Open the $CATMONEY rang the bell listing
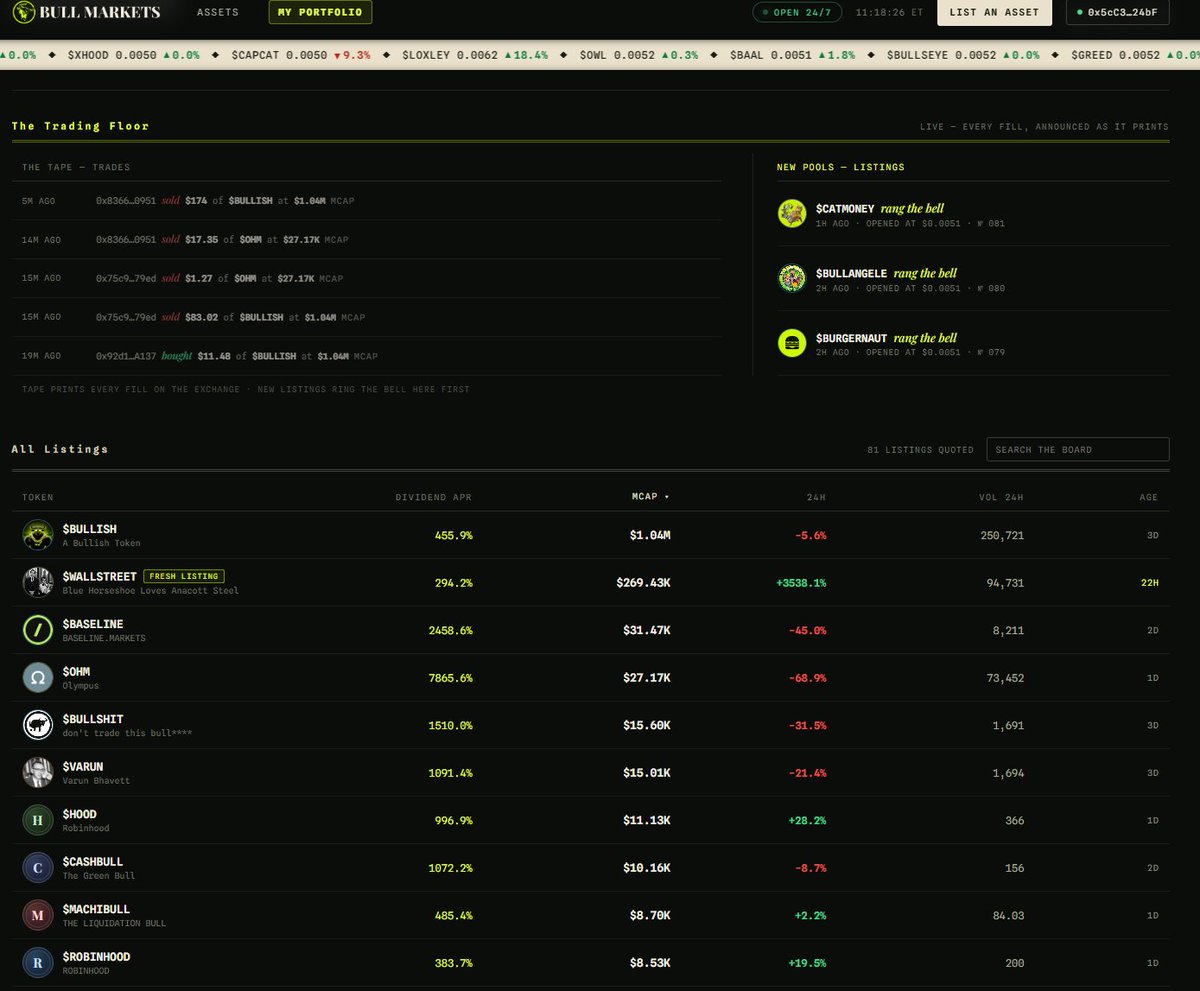 point(973,214)
